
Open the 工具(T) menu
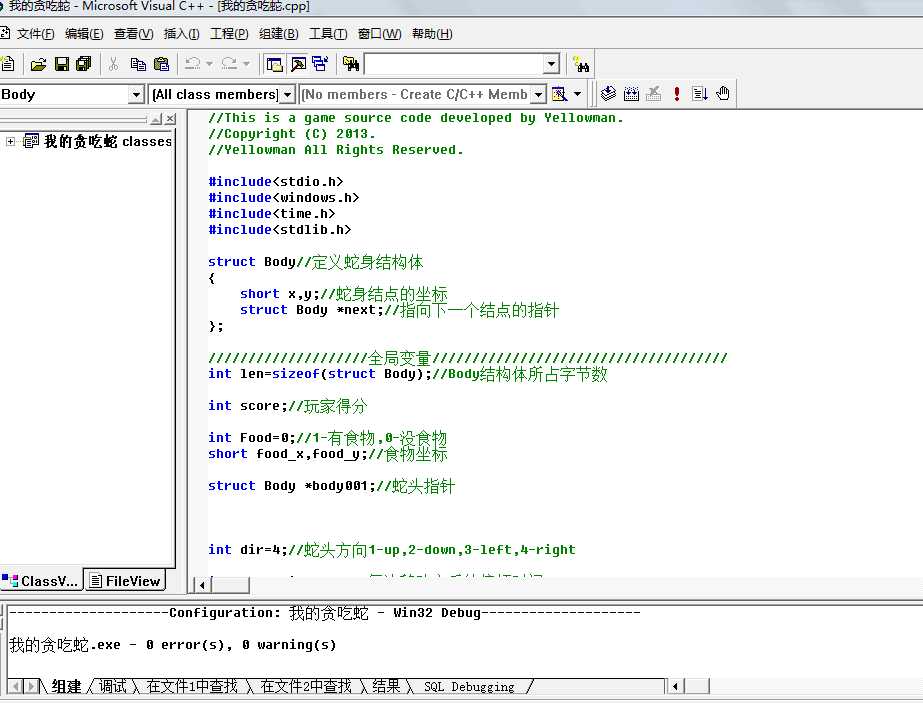coord(328,34)
